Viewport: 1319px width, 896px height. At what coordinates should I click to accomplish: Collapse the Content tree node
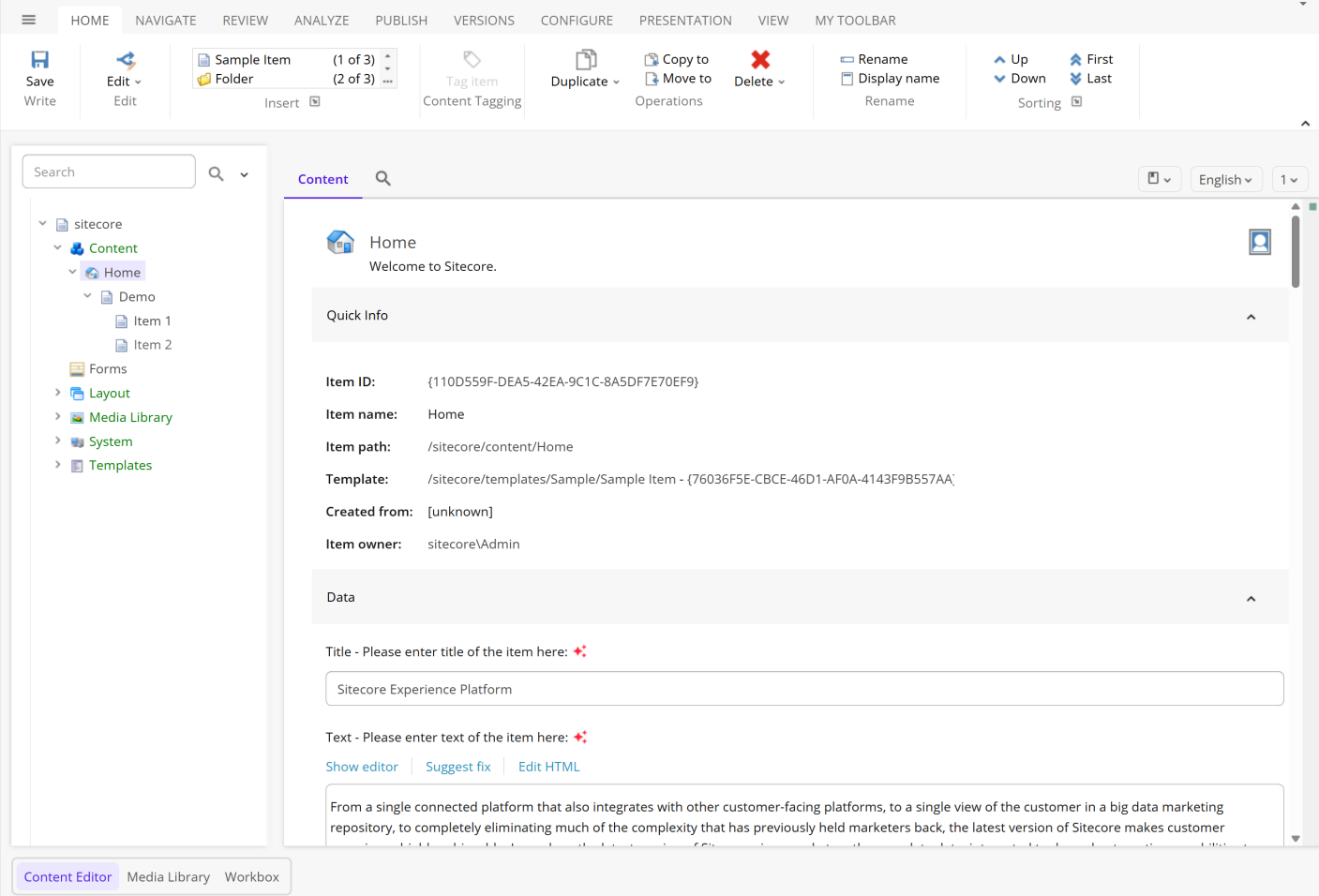coord(57,247)
